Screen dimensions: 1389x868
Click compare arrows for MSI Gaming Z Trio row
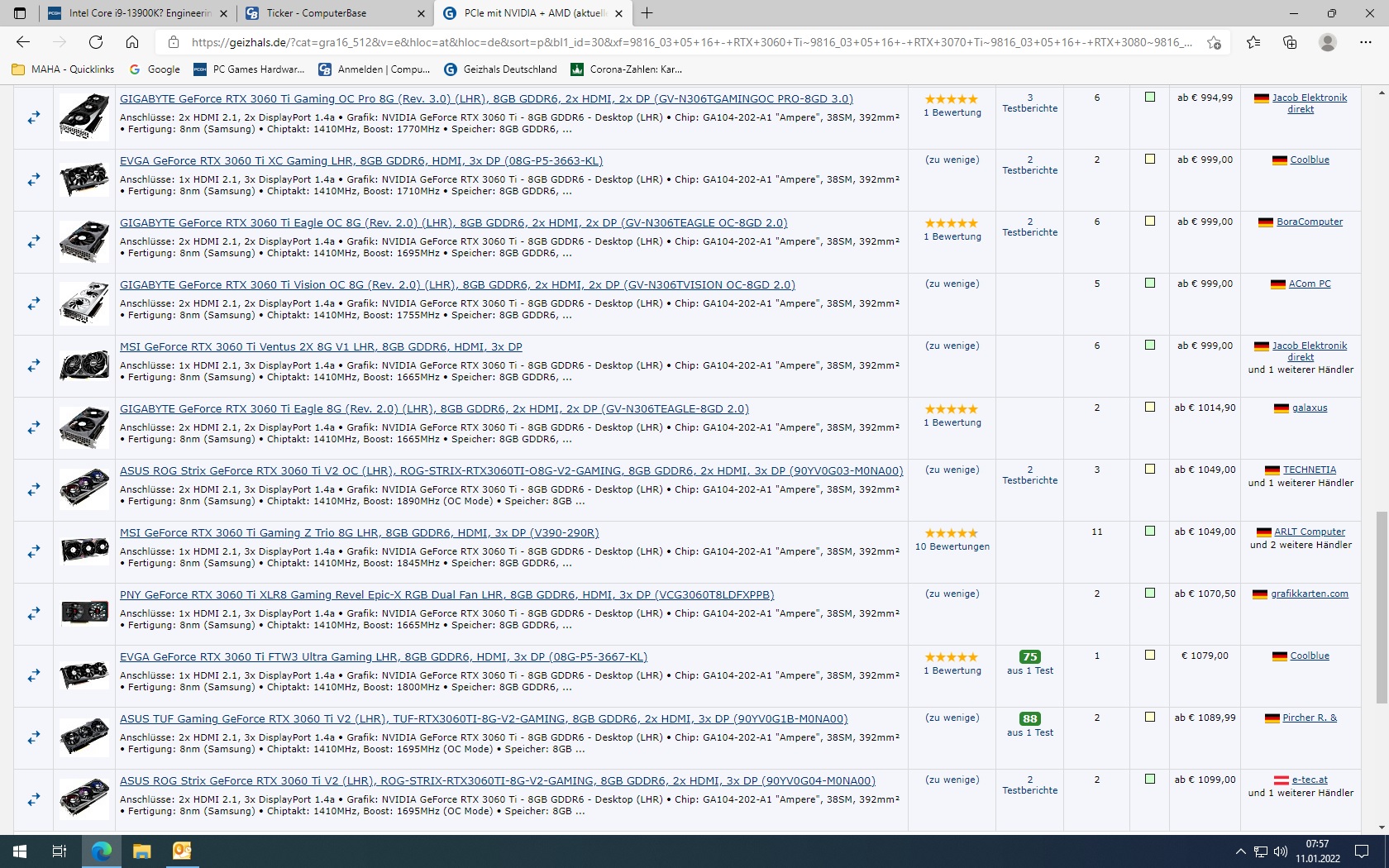point(34,551)
